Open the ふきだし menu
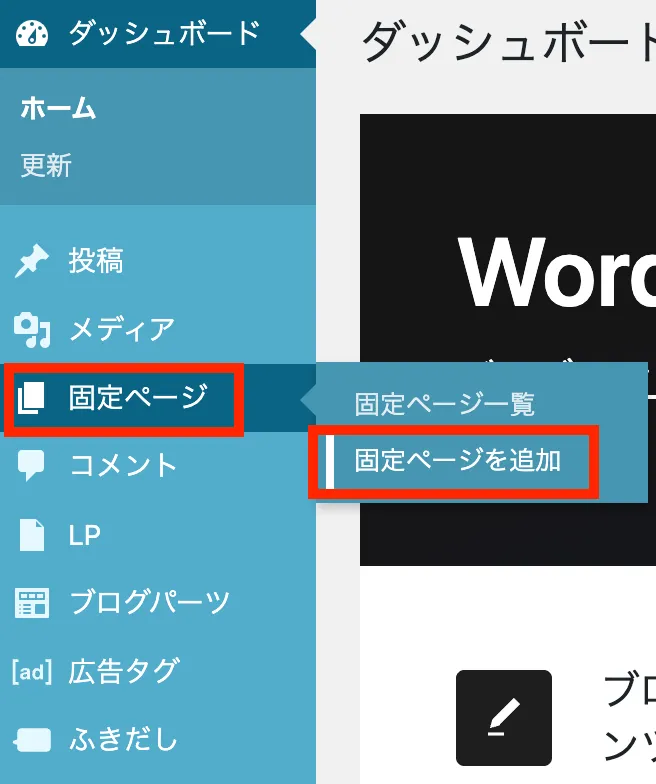This screenshot has height=784, width=656. (158, 740)
